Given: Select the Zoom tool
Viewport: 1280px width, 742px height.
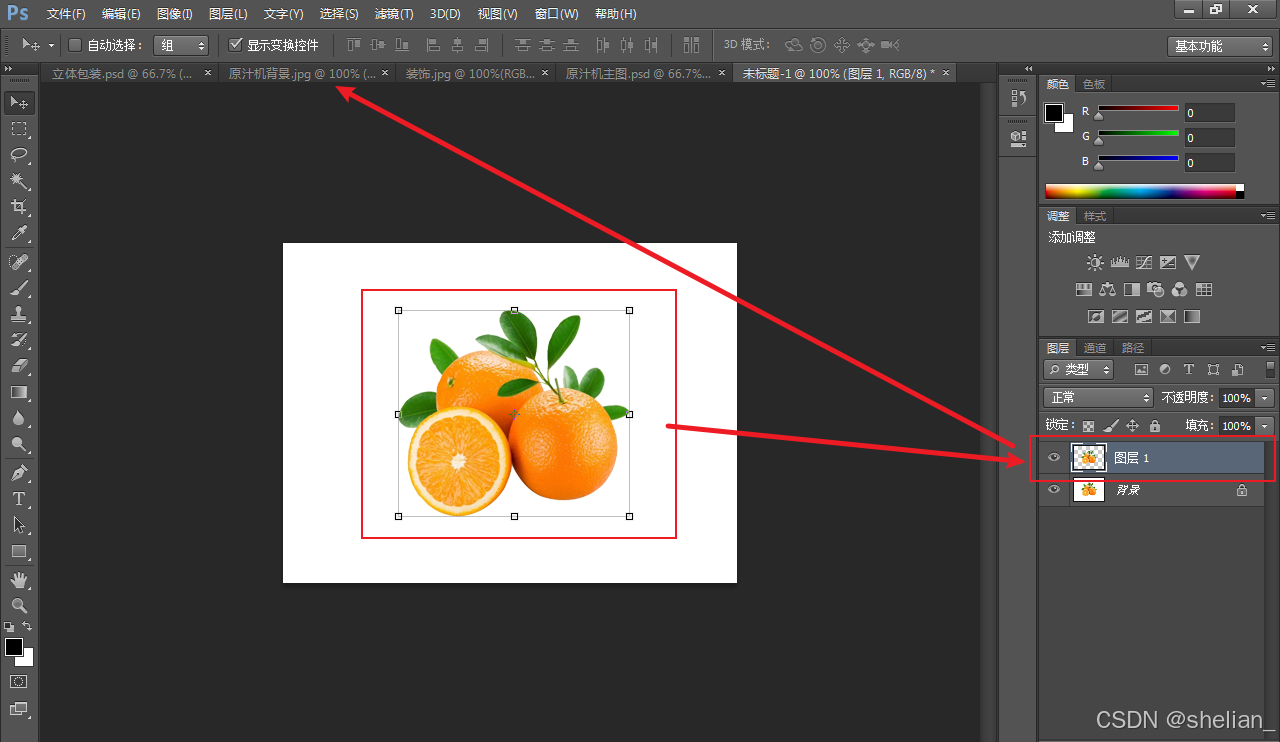Looking at the screenshot, I should (19, 605).
